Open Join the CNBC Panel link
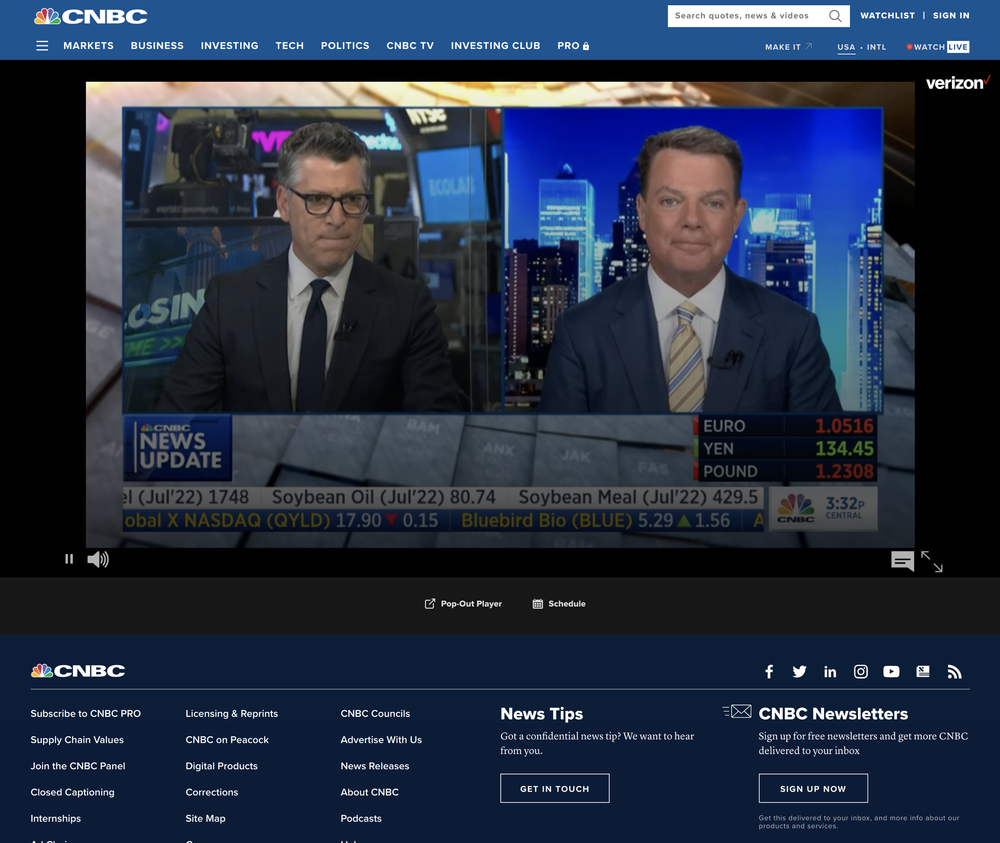This screenshot has height=843, width=1000. pyautogui.click(x=78, y=766)
